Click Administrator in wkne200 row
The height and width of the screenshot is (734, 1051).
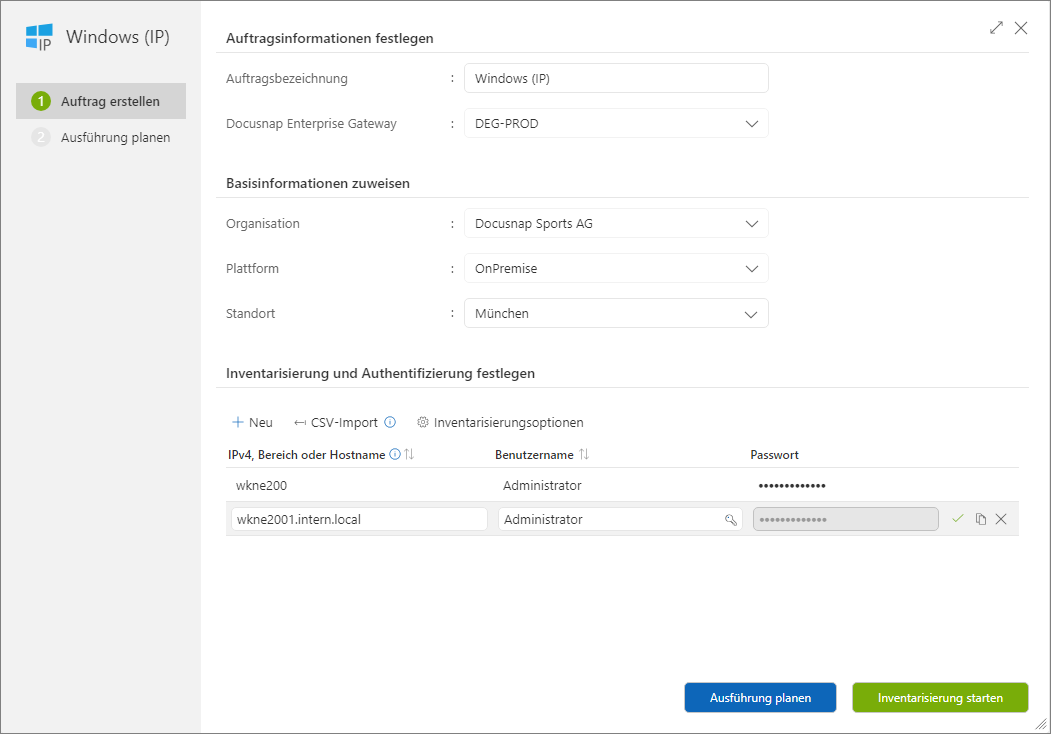[x=542, y=485]
